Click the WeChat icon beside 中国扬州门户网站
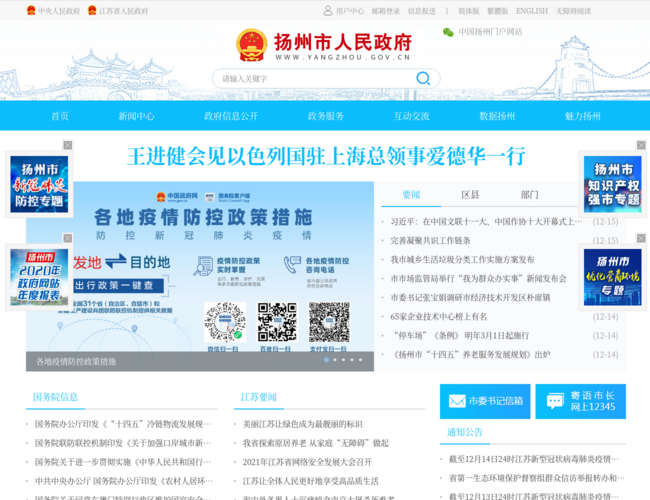 (x=448, y=32)
